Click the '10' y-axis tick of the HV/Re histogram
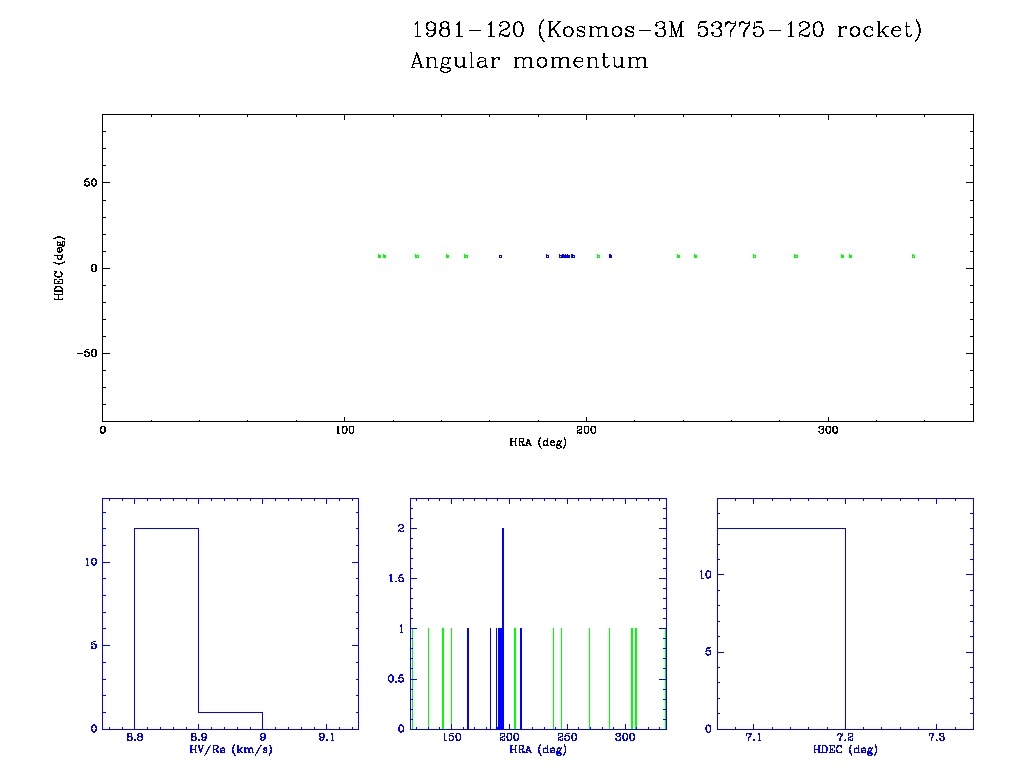Viewport: 1024px width, 768px height. click(91, 562)
